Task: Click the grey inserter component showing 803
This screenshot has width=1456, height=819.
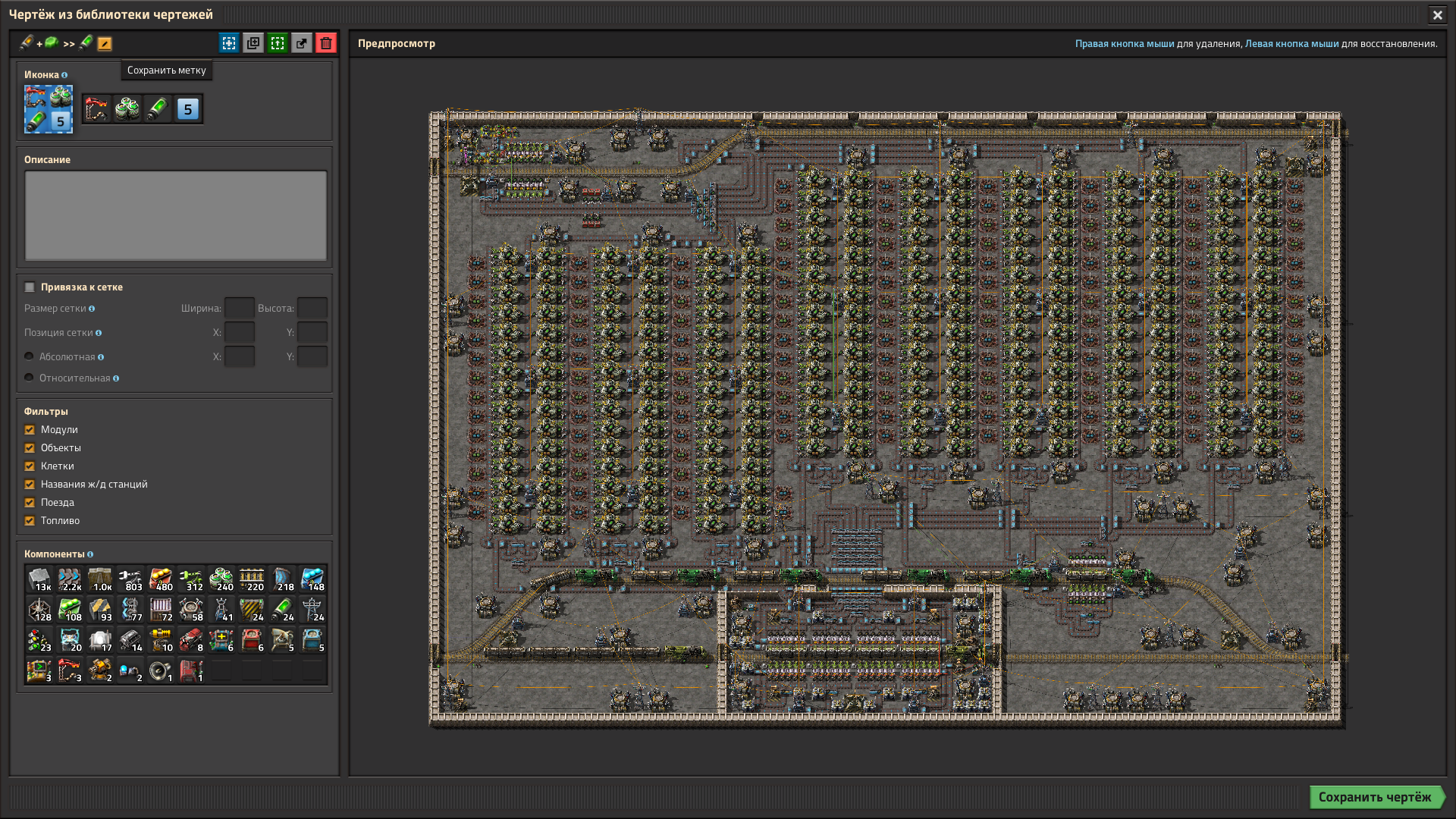Action: (130, 579)
